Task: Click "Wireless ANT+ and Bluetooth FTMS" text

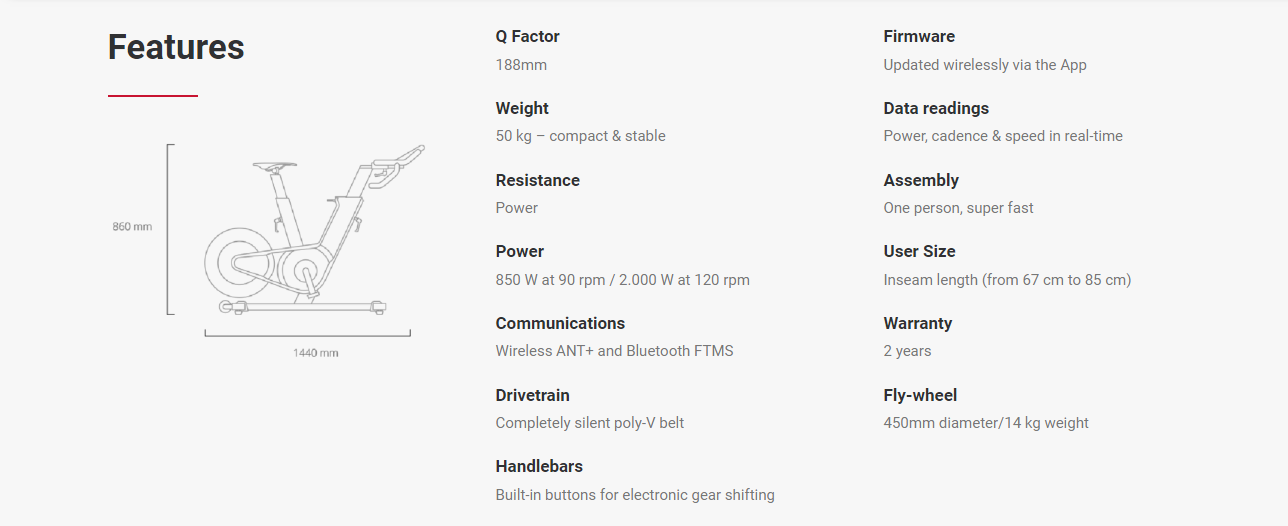Action: 614,351
